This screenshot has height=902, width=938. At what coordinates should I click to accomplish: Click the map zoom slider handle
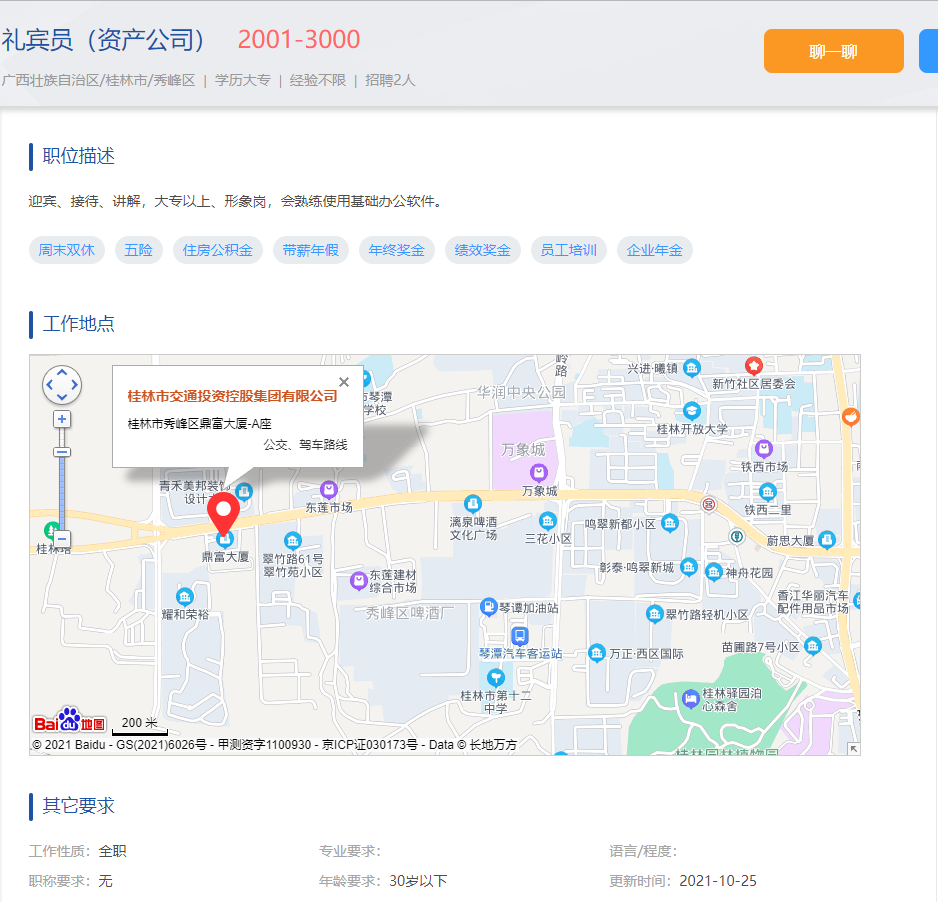62,452
